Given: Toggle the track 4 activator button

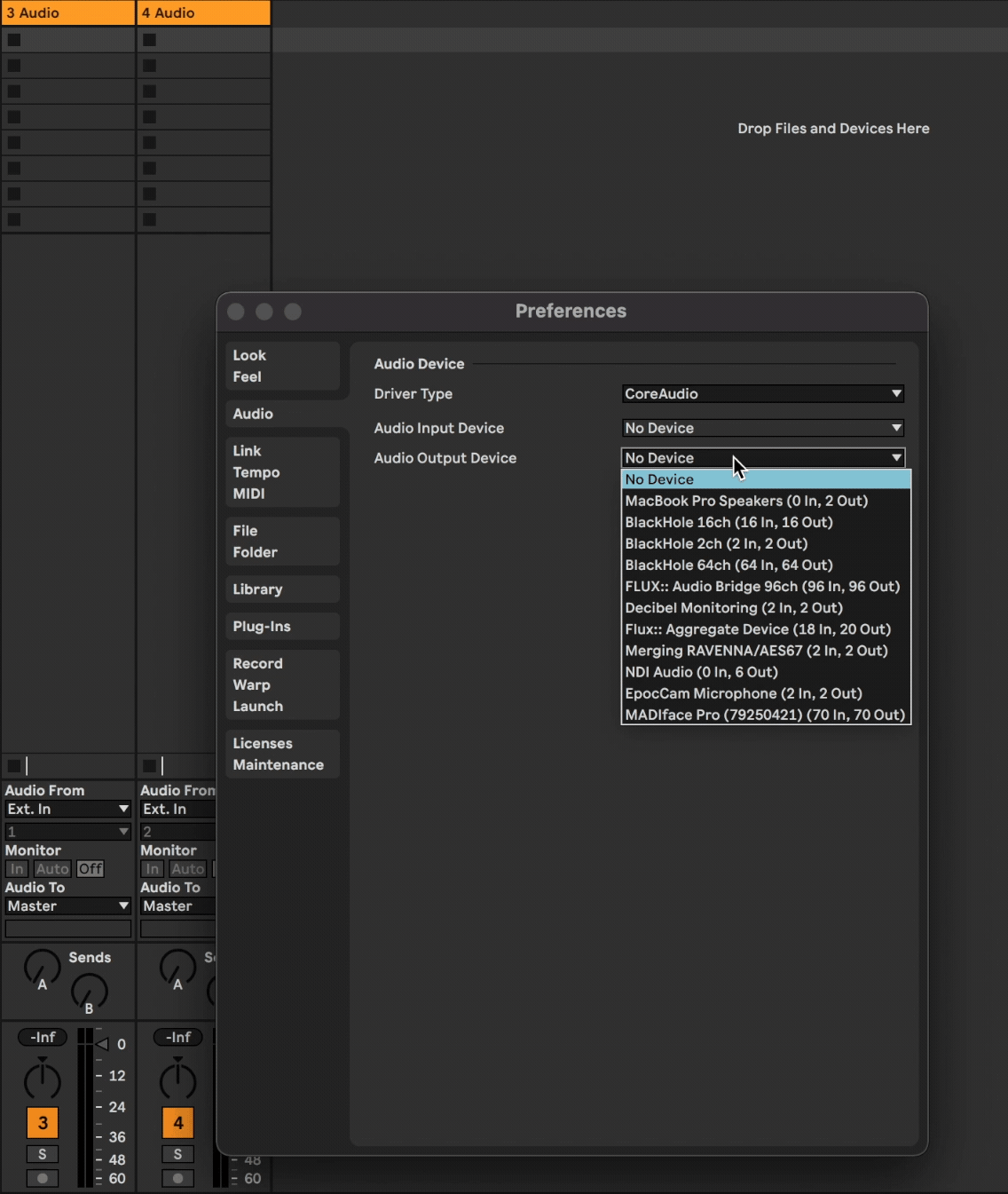Looking at the screenshot, I should [x=177, y=1123].
